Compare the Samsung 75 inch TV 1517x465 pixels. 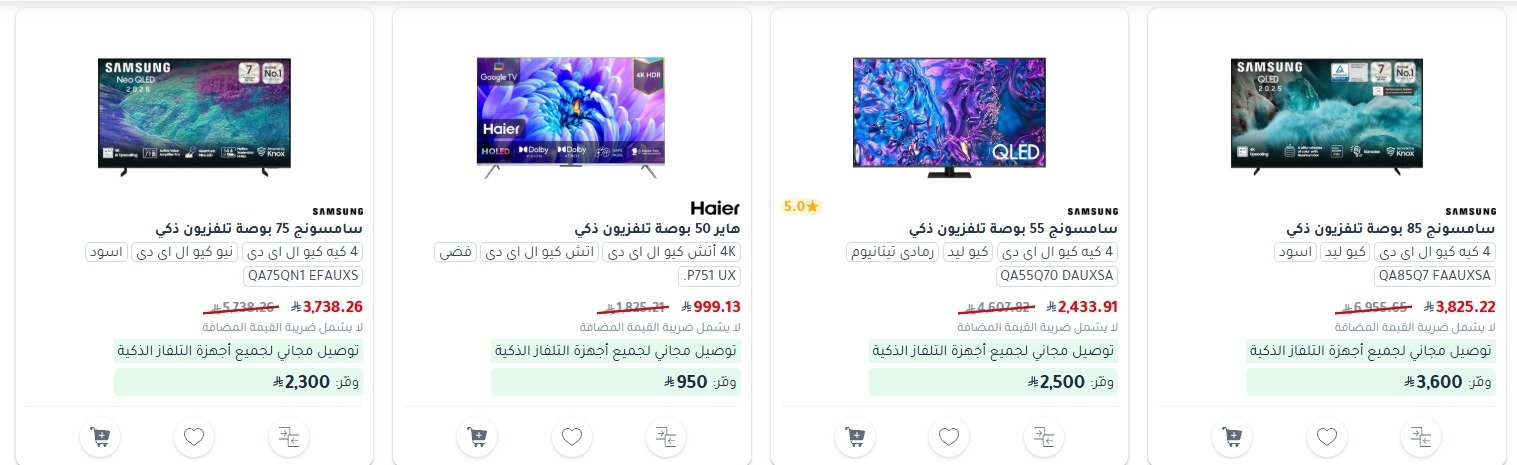289,437
